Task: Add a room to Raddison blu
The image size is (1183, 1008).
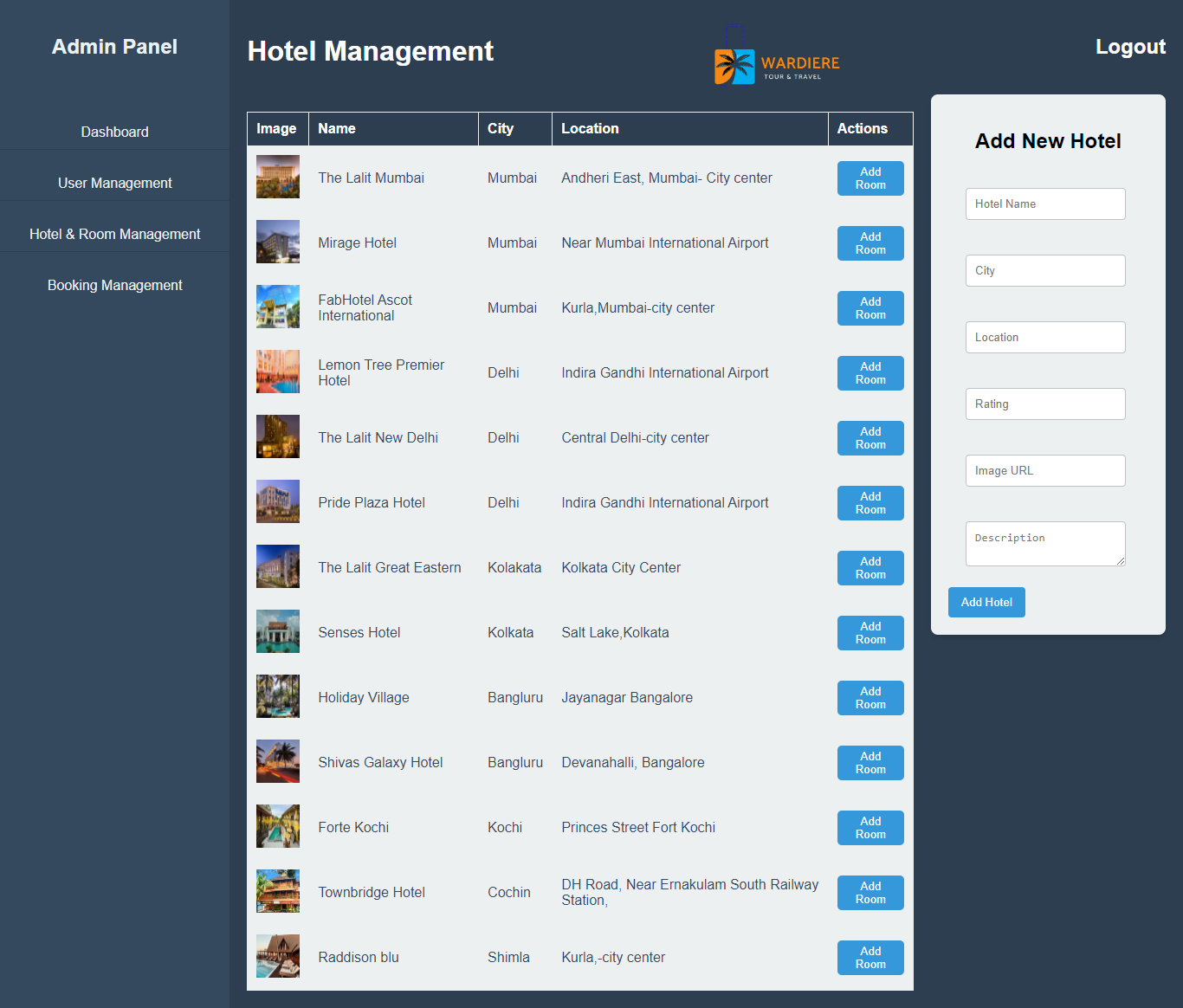Action: pos(869,958)
